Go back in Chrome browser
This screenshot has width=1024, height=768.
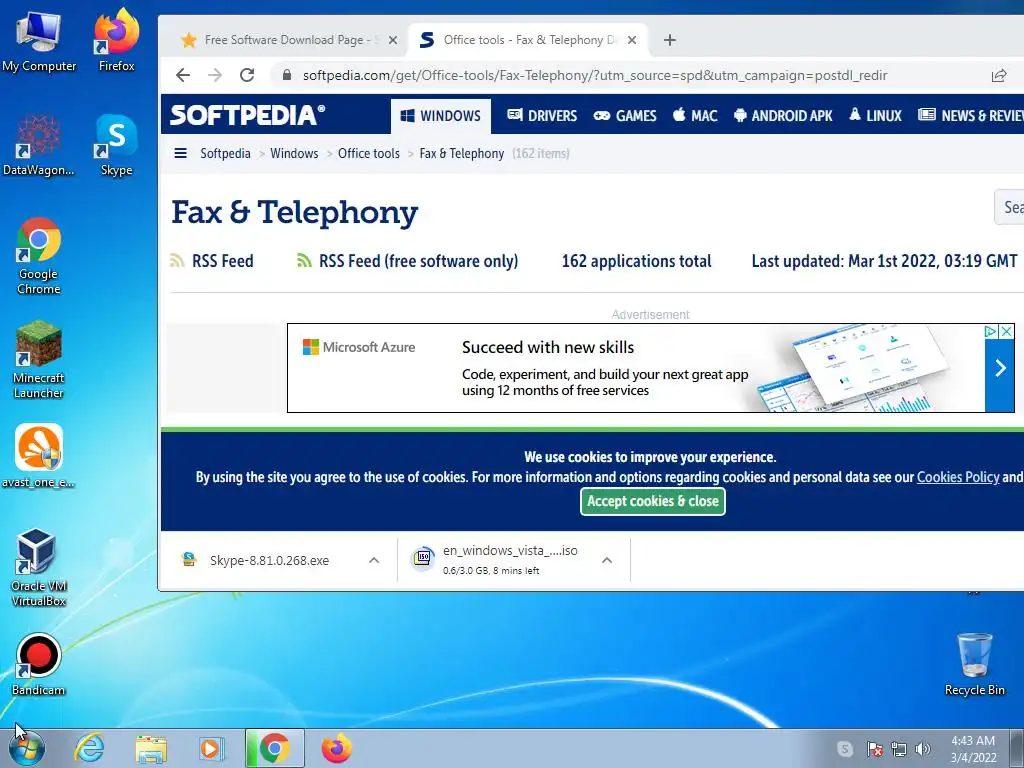[x=183, y=75]
